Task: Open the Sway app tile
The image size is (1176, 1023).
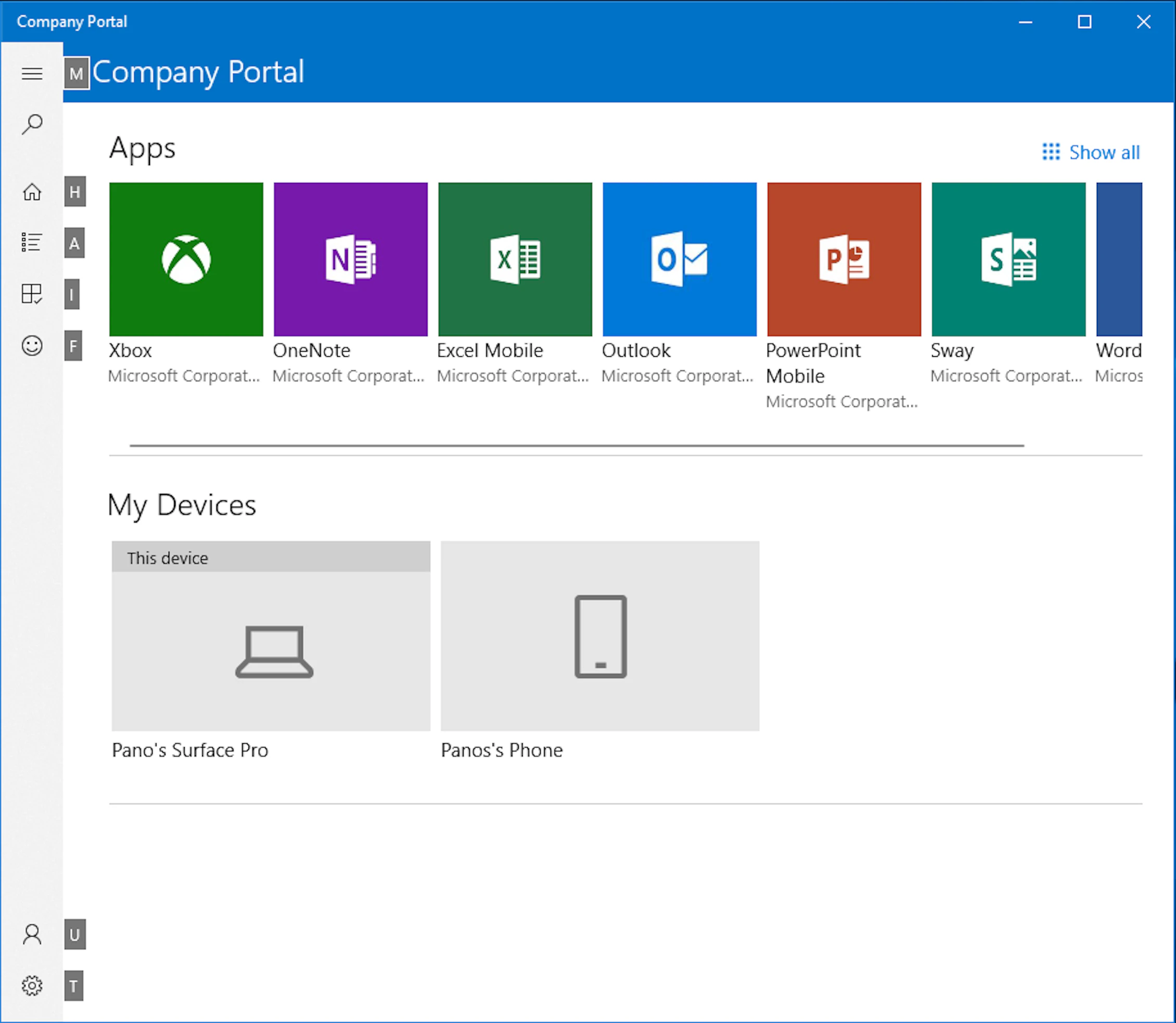Action: point(1008,258)
